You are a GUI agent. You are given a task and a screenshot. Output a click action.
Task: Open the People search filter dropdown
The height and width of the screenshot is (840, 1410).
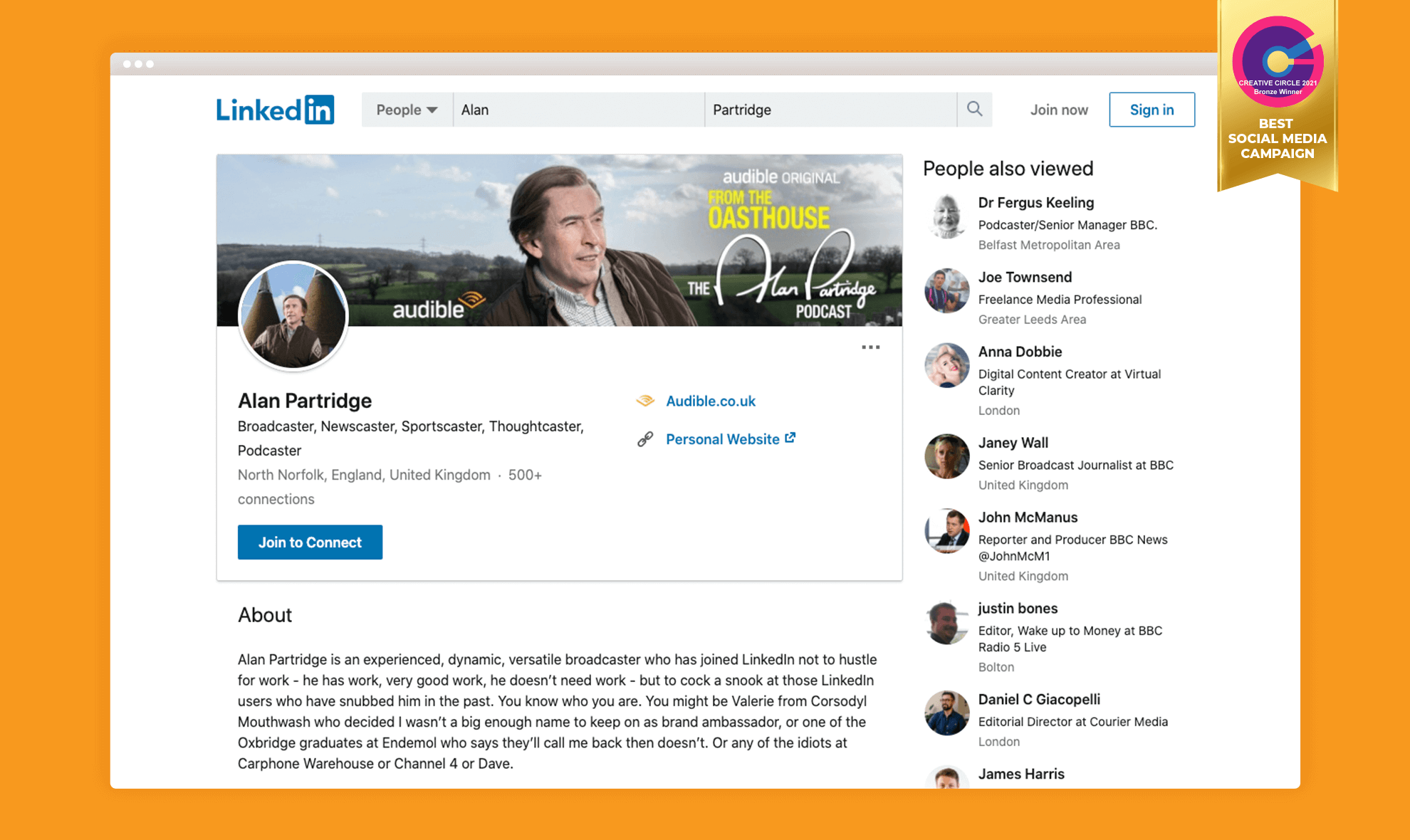(x=407, y=110)
